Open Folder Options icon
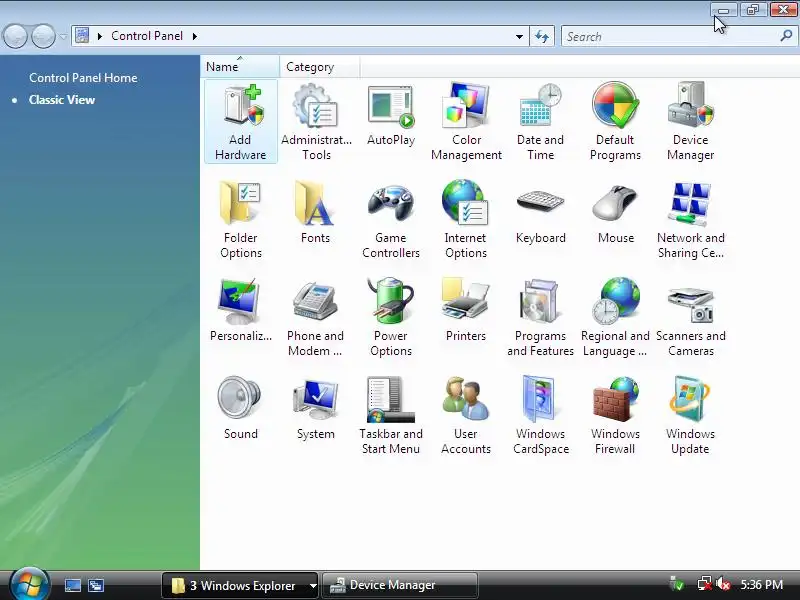 point(240,220)
